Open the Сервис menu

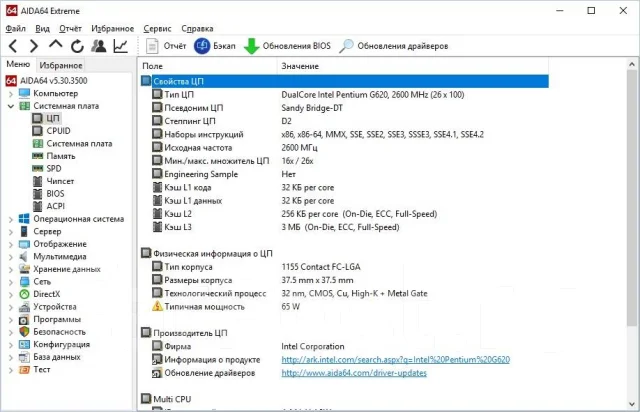157,29
